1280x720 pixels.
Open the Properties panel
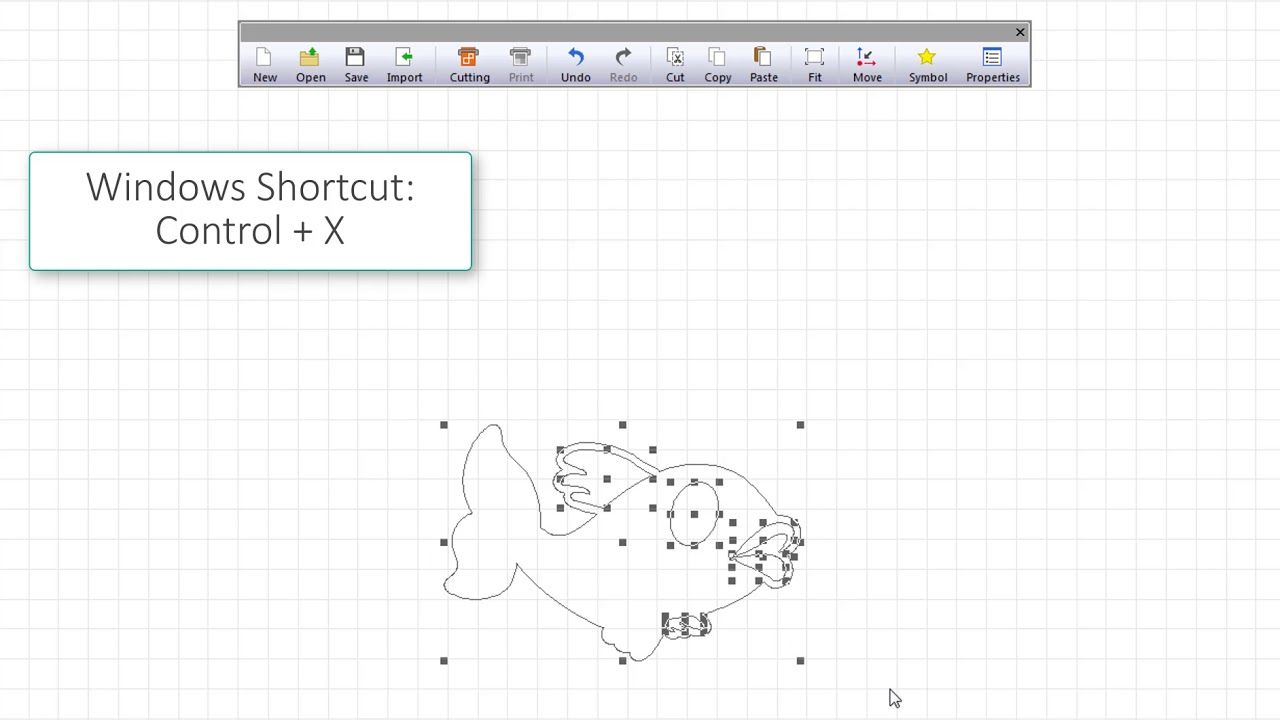coord(993,65)
